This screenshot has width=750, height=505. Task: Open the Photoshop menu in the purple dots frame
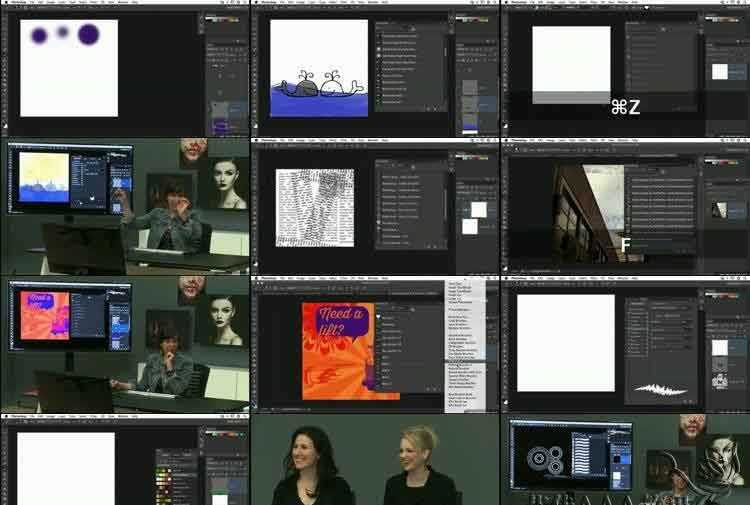tap(16, 4)
